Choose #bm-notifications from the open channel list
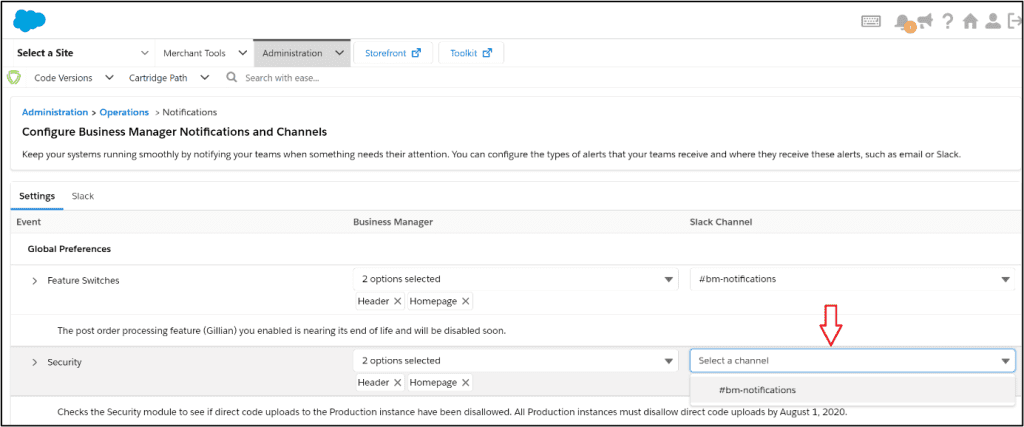 [x=757, y=390]
